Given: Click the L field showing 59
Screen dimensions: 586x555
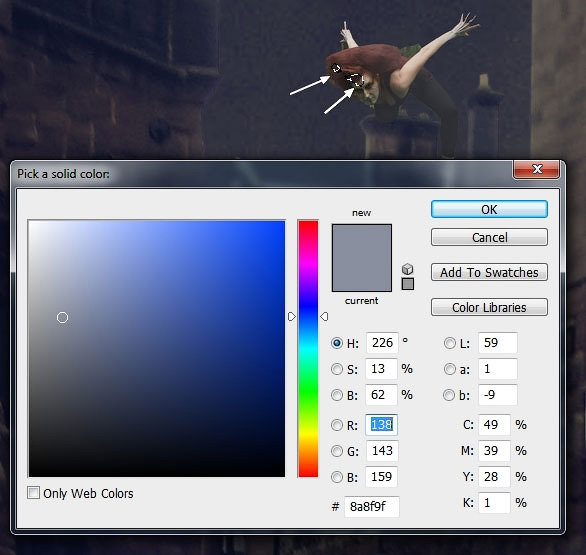Looking at the screenshot, I should coord(498,343).
